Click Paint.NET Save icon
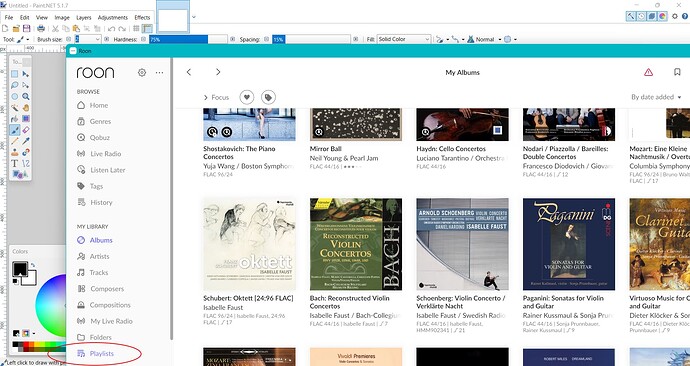This screenshot has height=366, width=690. [x=26, y=29]
